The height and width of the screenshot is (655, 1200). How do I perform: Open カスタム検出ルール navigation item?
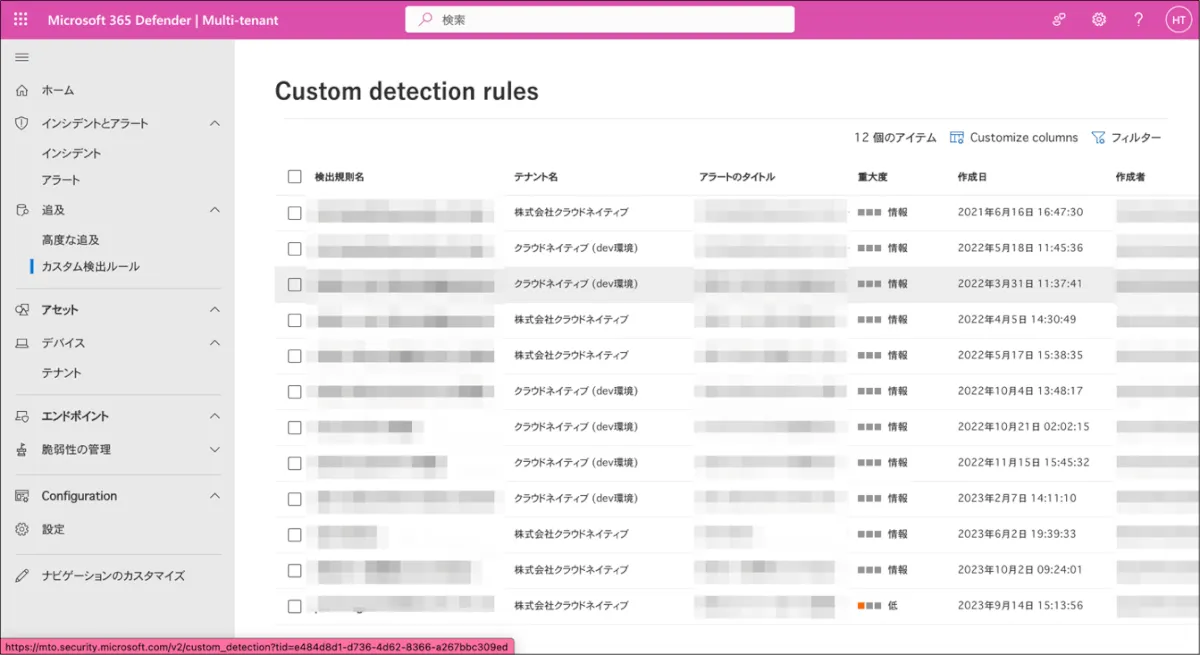coord(90,267)
